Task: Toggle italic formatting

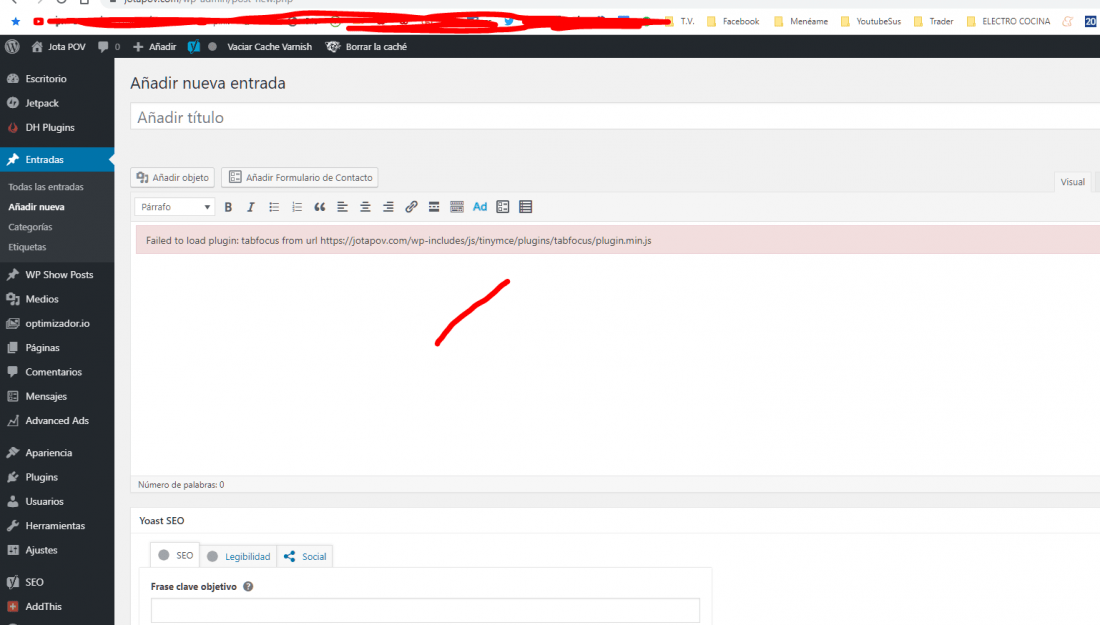Action: (250, 207)
